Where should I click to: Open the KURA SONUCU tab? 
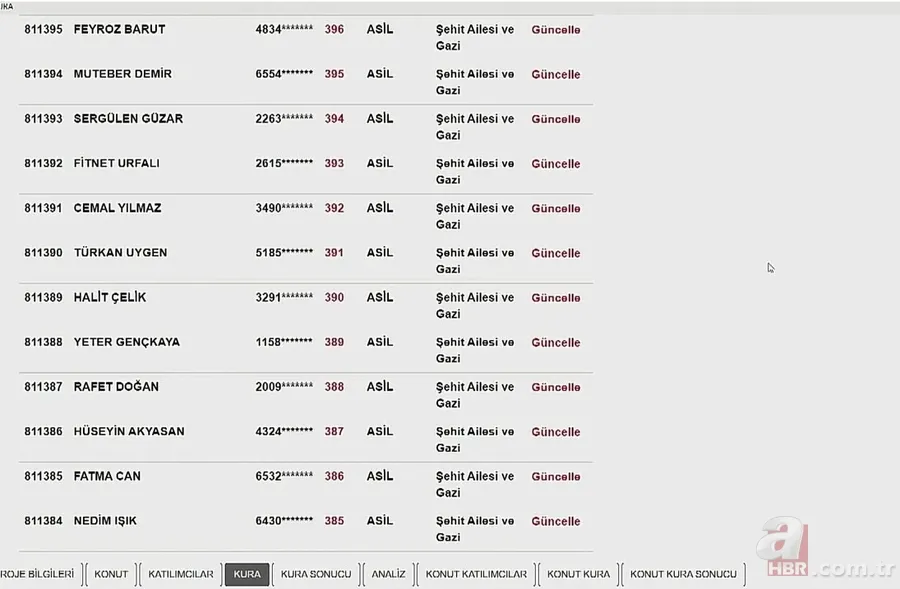click(316, 574)
